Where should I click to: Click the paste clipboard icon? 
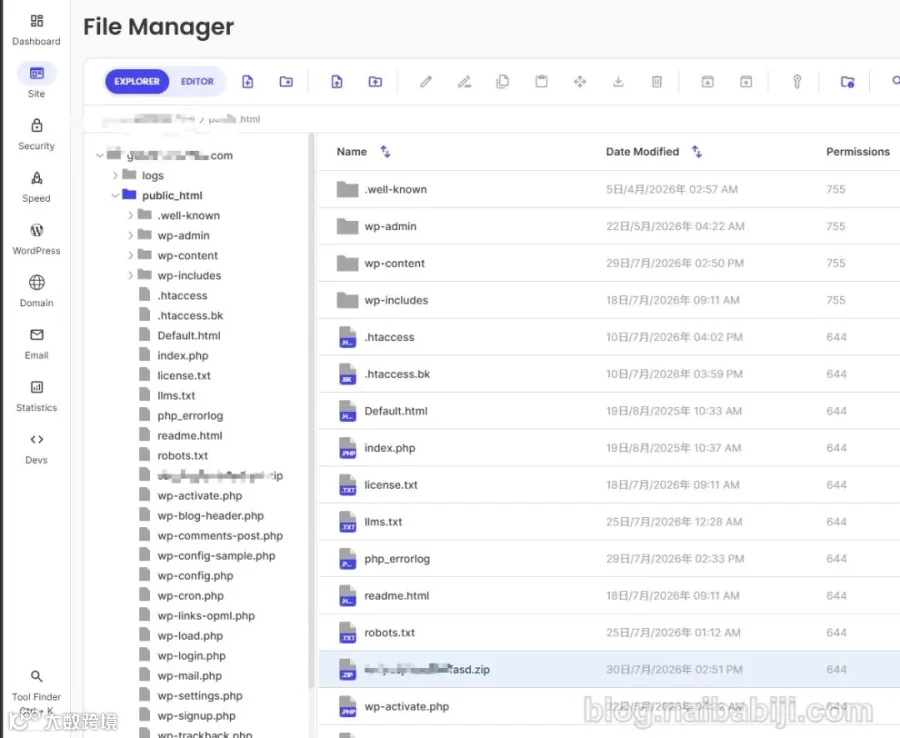tap(541, 81)
